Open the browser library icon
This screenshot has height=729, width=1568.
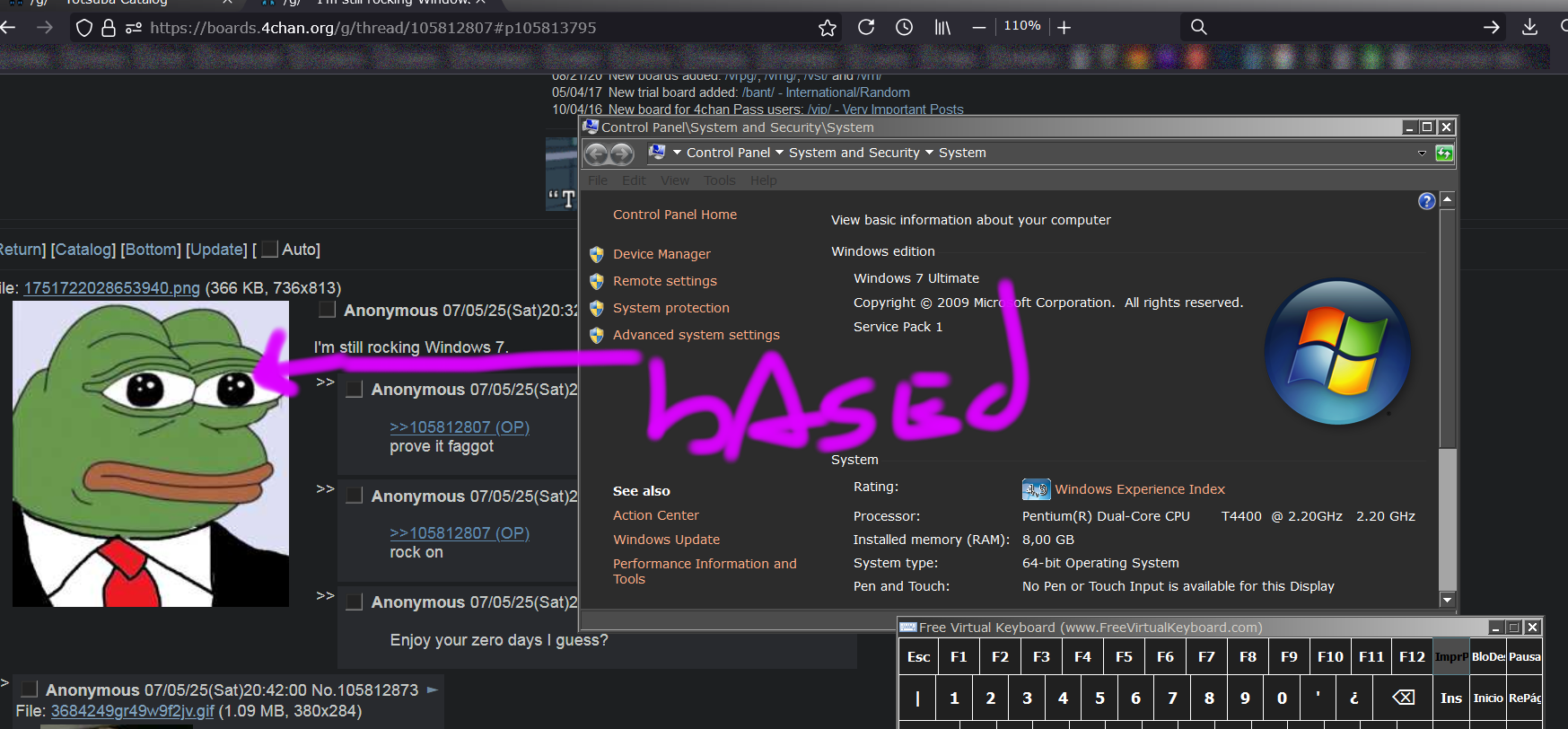(x=942, y=27)
